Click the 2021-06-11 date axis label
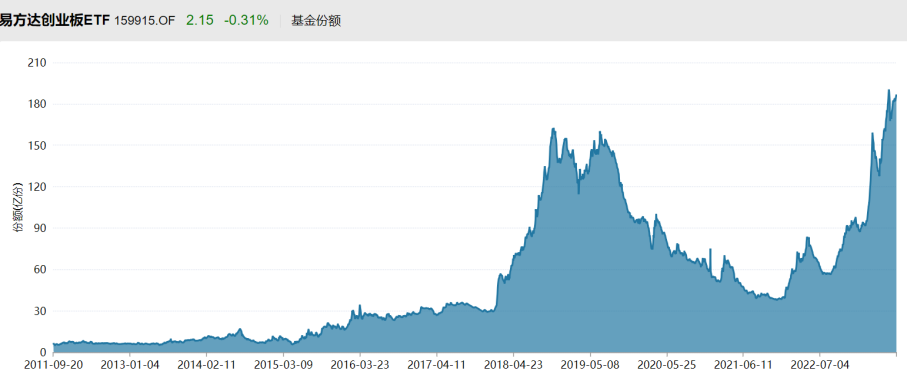The image size is (908, 371). tap(743, 365)
